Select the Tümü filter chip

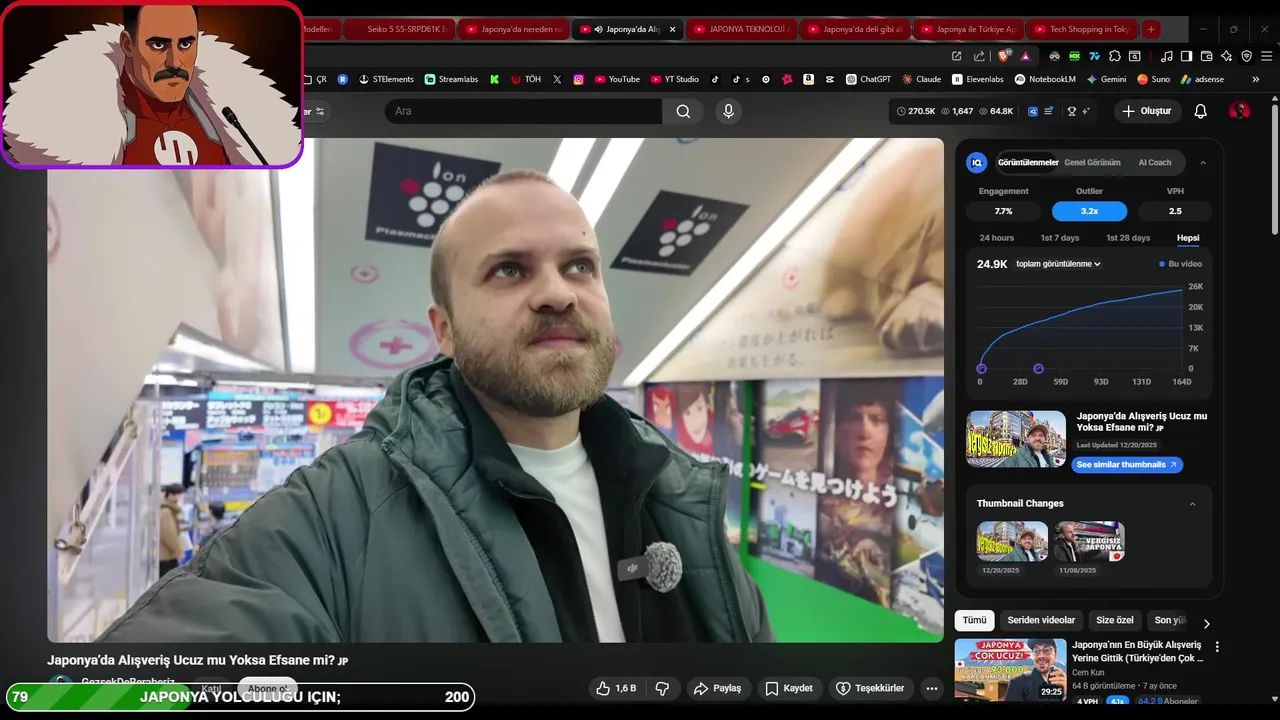[974, 620]
